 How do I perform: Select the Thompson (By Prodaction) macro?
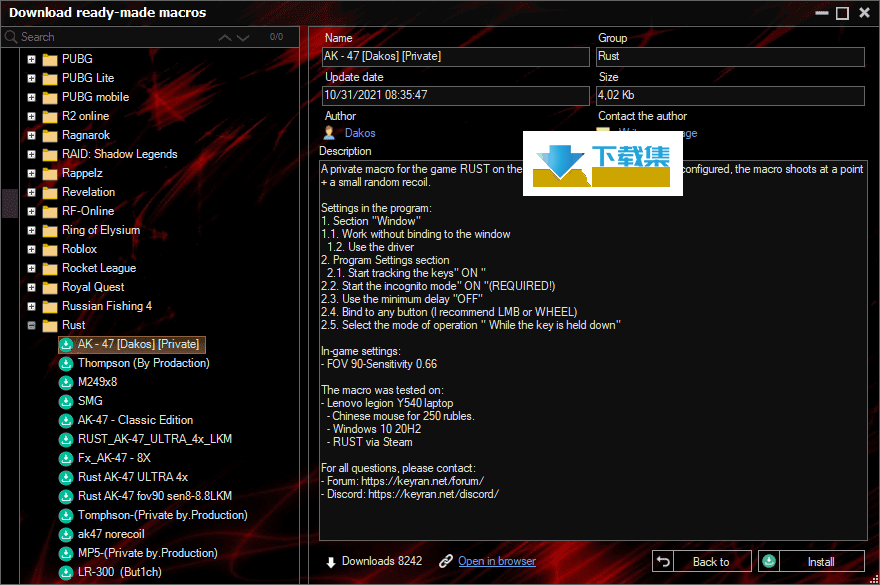(144, 363)
